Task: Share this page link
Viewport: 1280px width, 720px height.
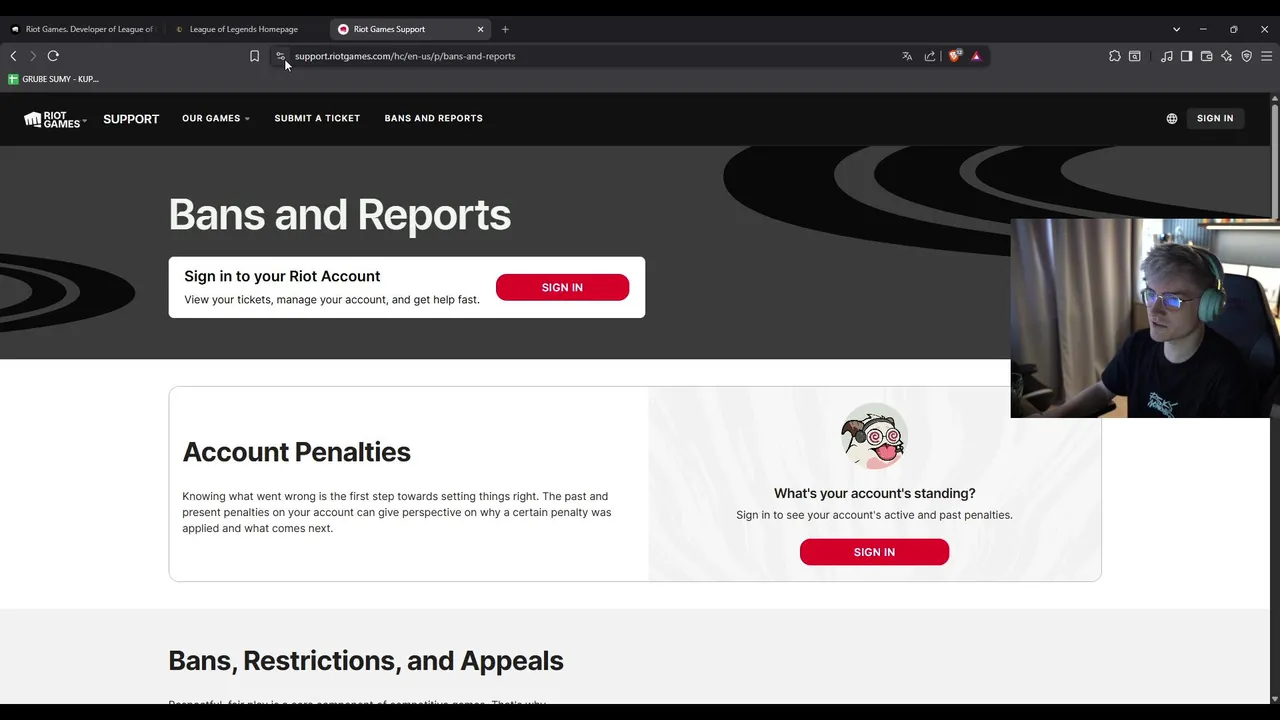Action: 930,56
